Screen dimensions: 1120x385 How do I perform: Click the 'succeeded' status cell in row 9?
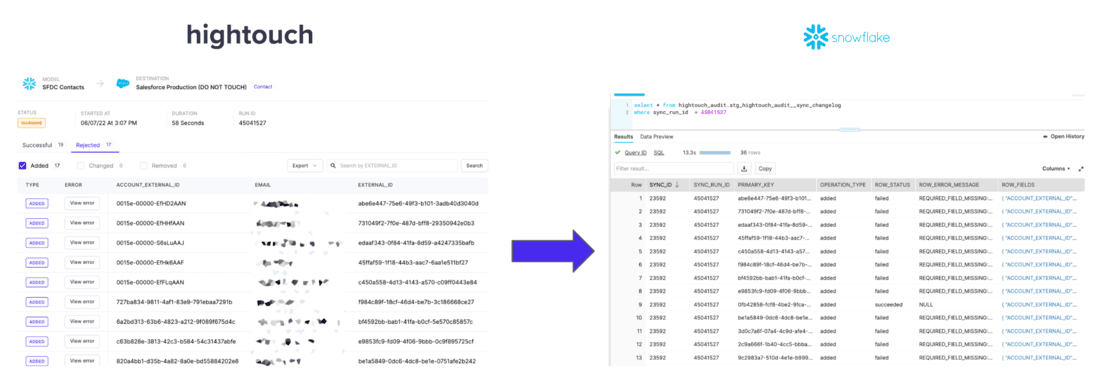(889, 304)
